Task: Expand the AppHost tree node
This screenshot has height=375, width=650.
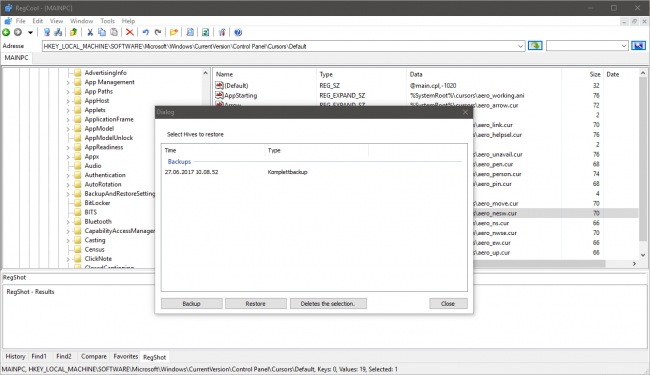Action: [x=68, y=101]
